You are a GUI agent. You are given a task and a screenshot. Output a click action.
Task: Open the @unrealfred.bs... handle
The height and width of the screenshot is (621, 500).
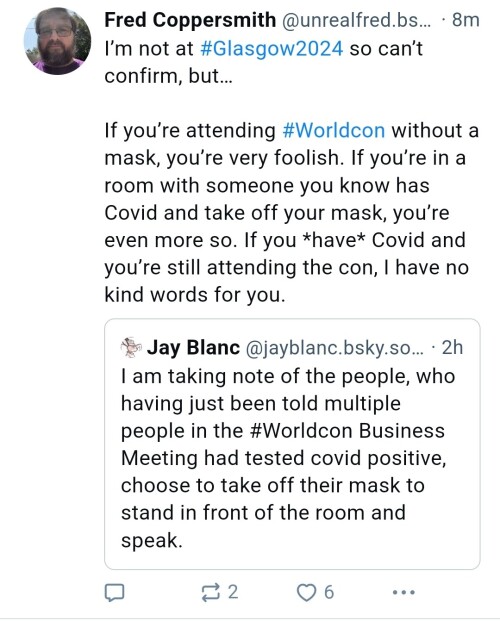355,20
